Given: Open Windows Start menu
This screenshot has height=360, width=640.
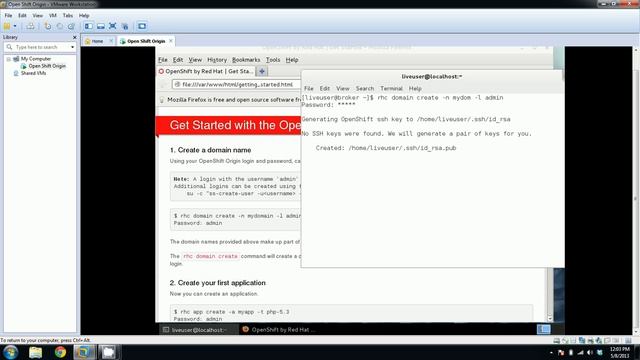Looking at the screenshot, I should (x=10, y=352).
